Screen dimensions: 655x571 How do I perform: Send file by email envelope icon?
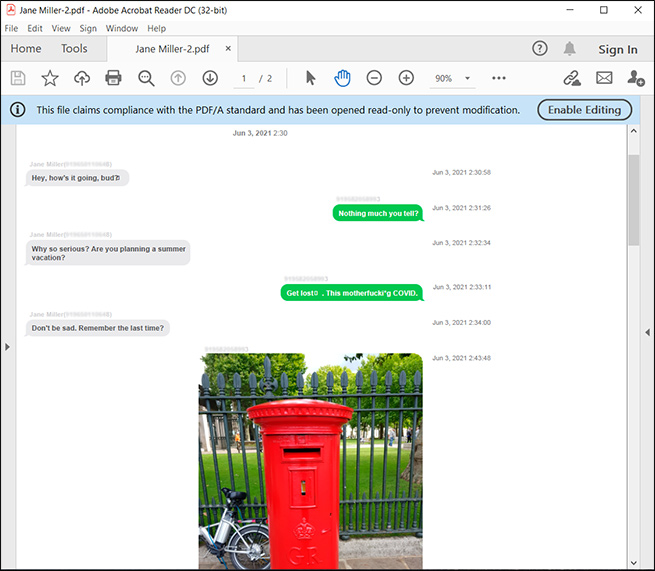[x=604, y=78]
